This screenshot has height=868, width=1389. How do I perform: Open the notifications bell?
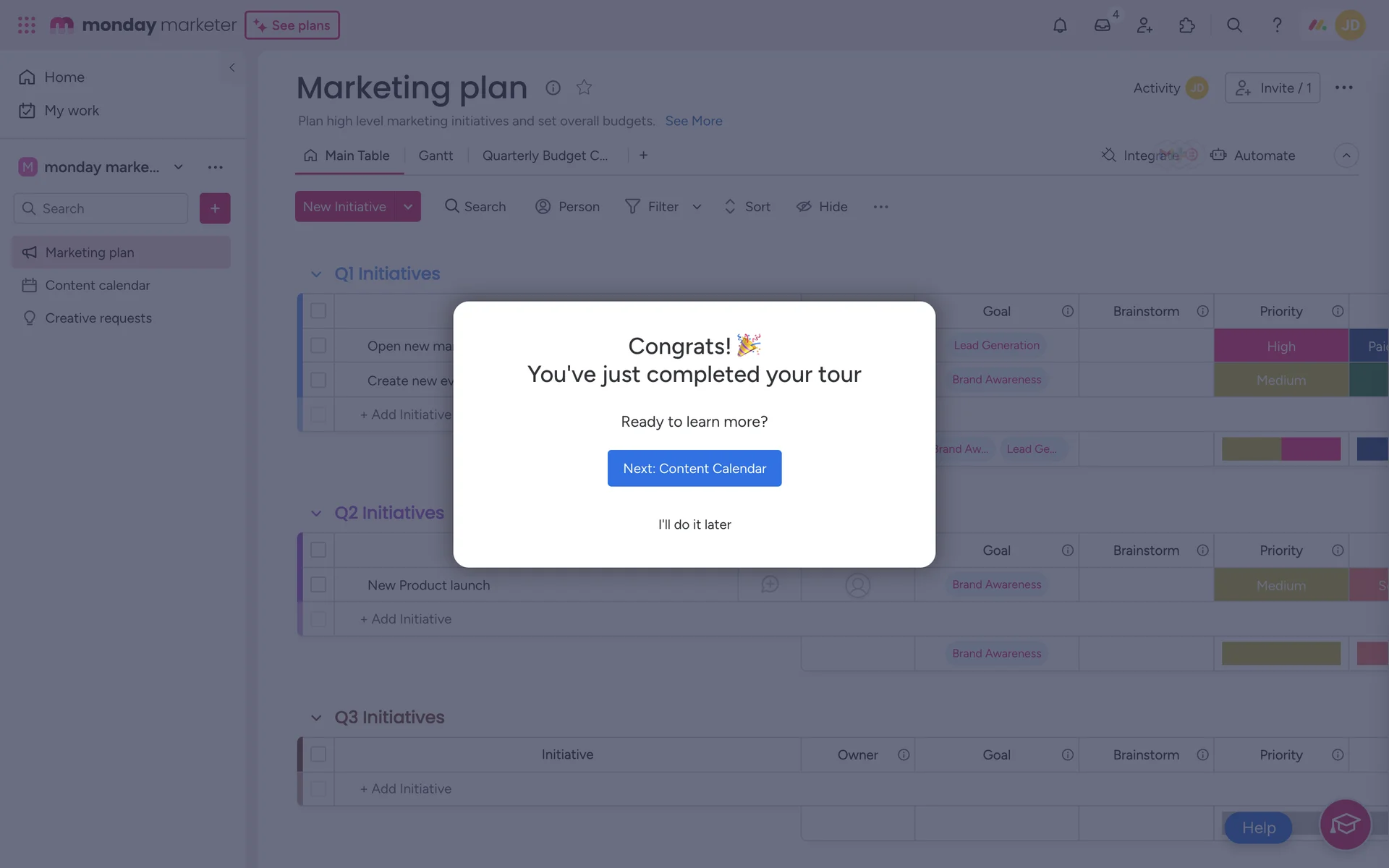click(x=1060, y=25)
